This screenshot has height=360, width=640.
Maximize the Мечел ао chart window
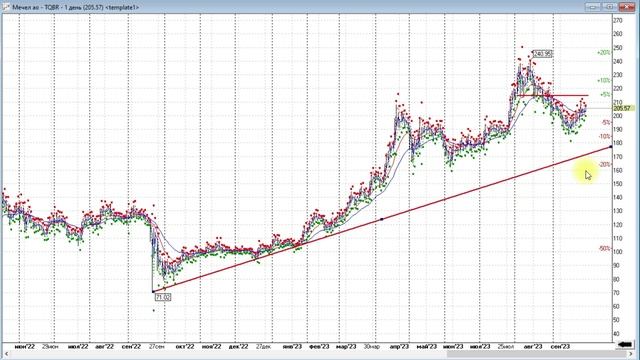pyautogui.click(x=609, y=7)
